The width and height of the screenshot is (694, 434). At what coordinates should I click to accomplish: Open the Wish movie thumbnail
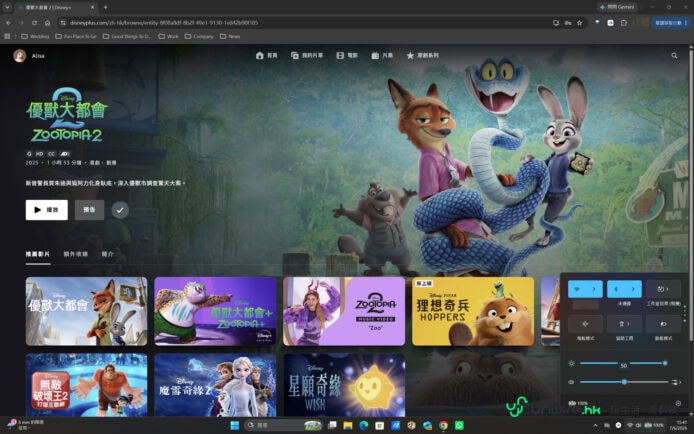coord(344,385)
